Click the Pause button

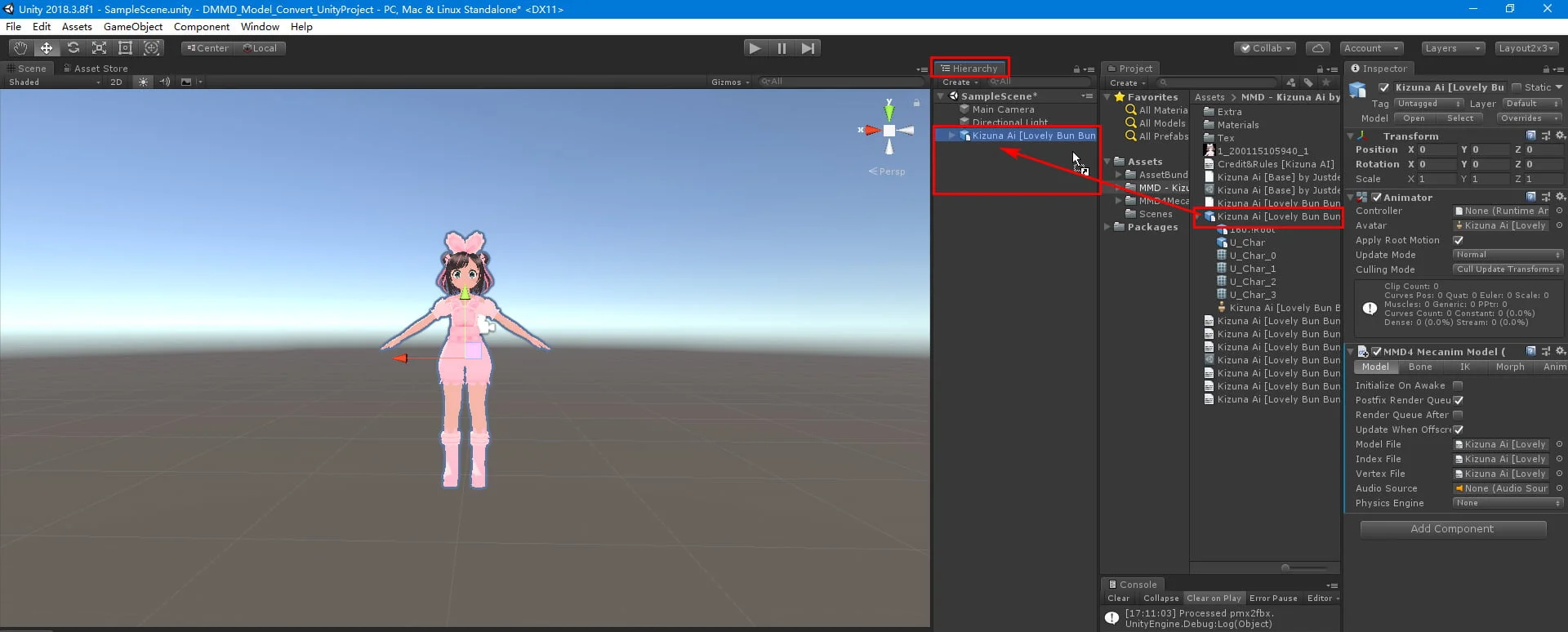point(782,48)
